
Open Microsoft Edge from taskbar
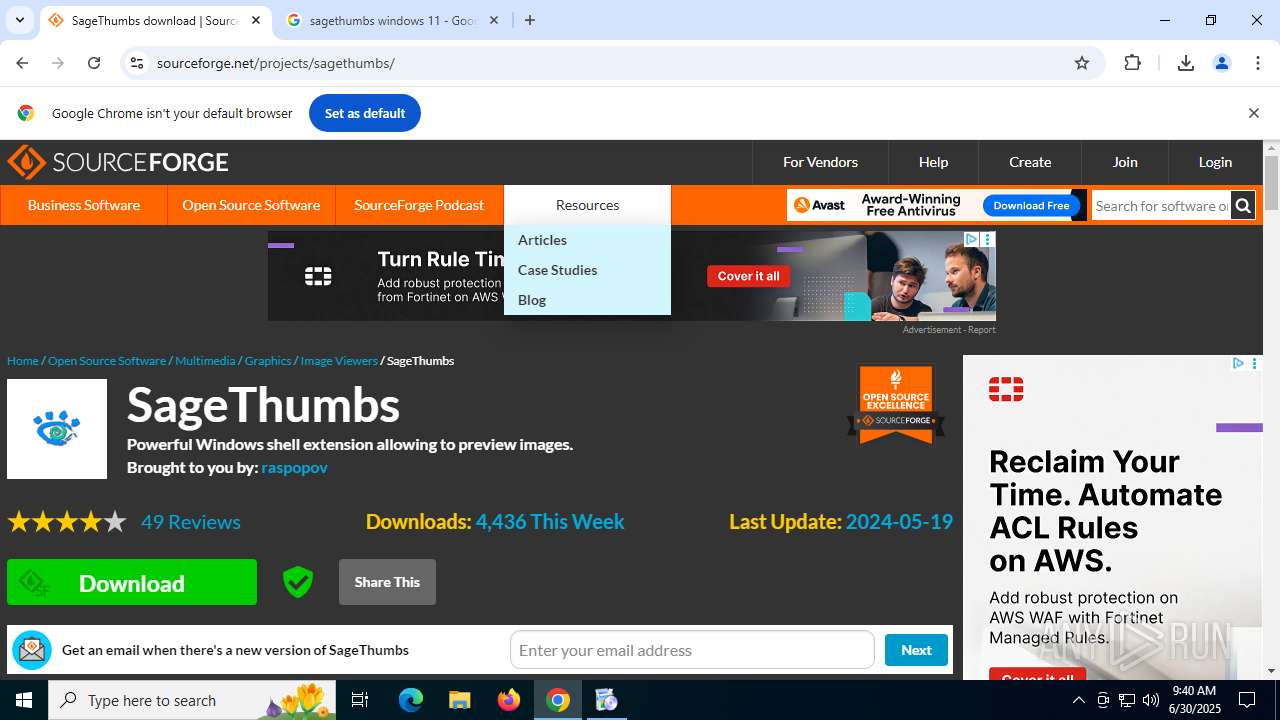pos(410,700)
